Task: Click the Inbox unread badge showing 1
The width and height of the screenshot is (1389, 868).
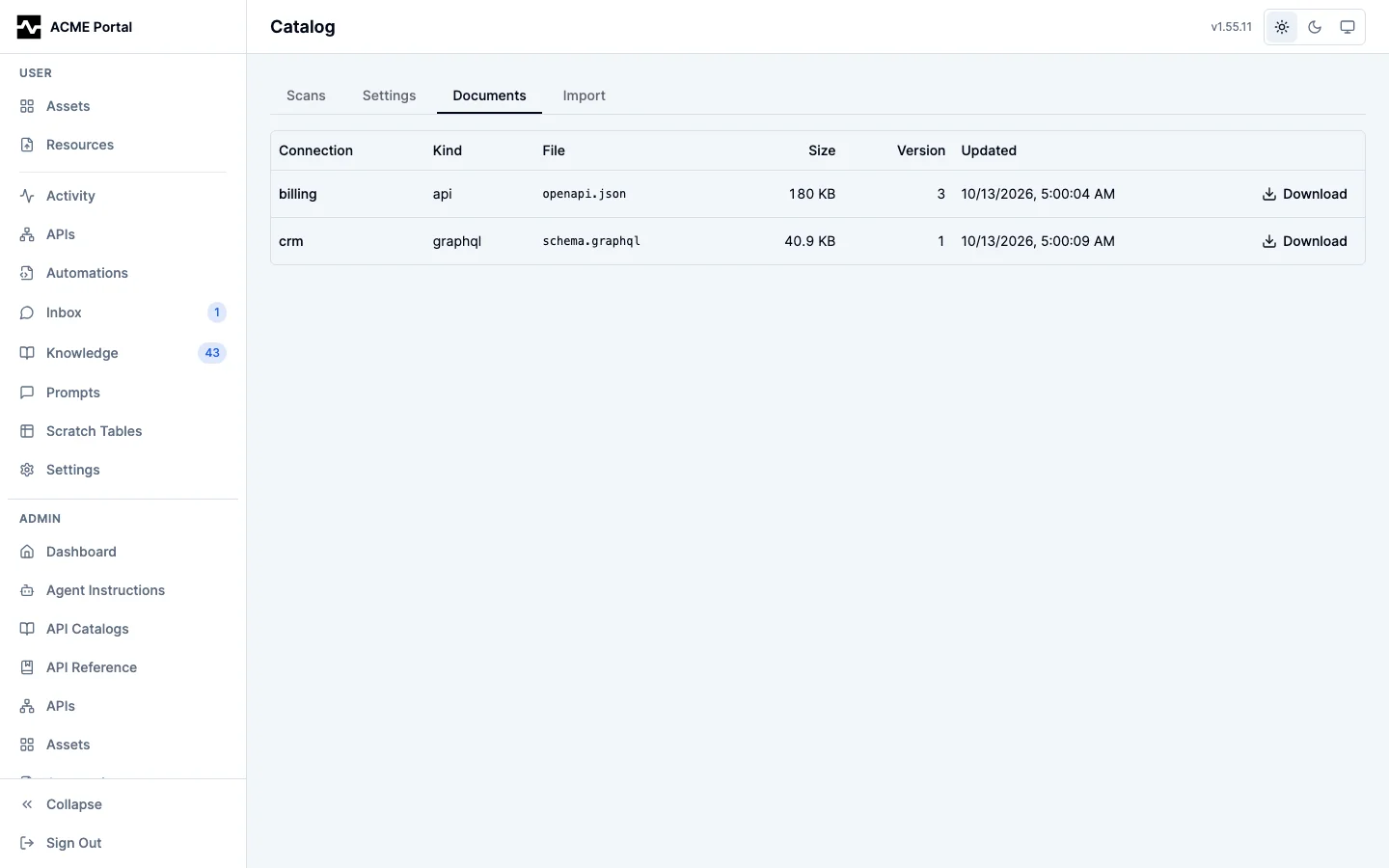Action: tap(217, 312)
